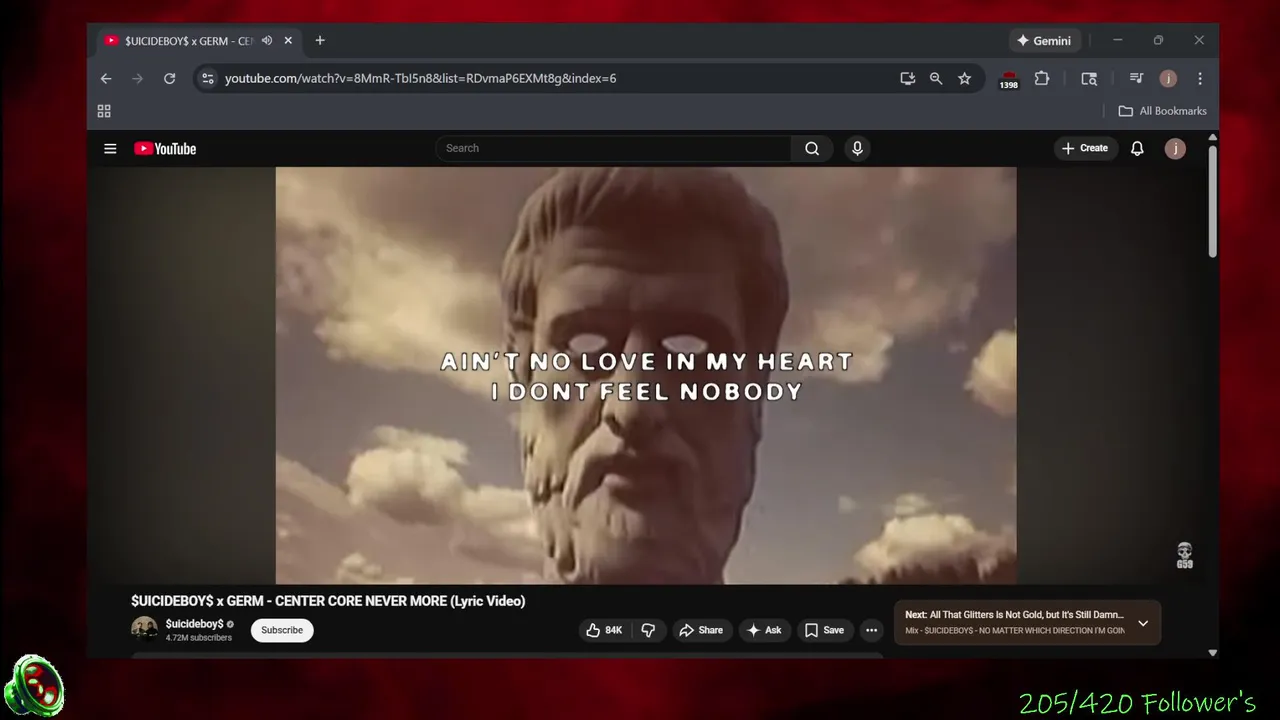Click the YouTube search magnifier button
The image size is (1280, 720).
(x=812, y=148)
